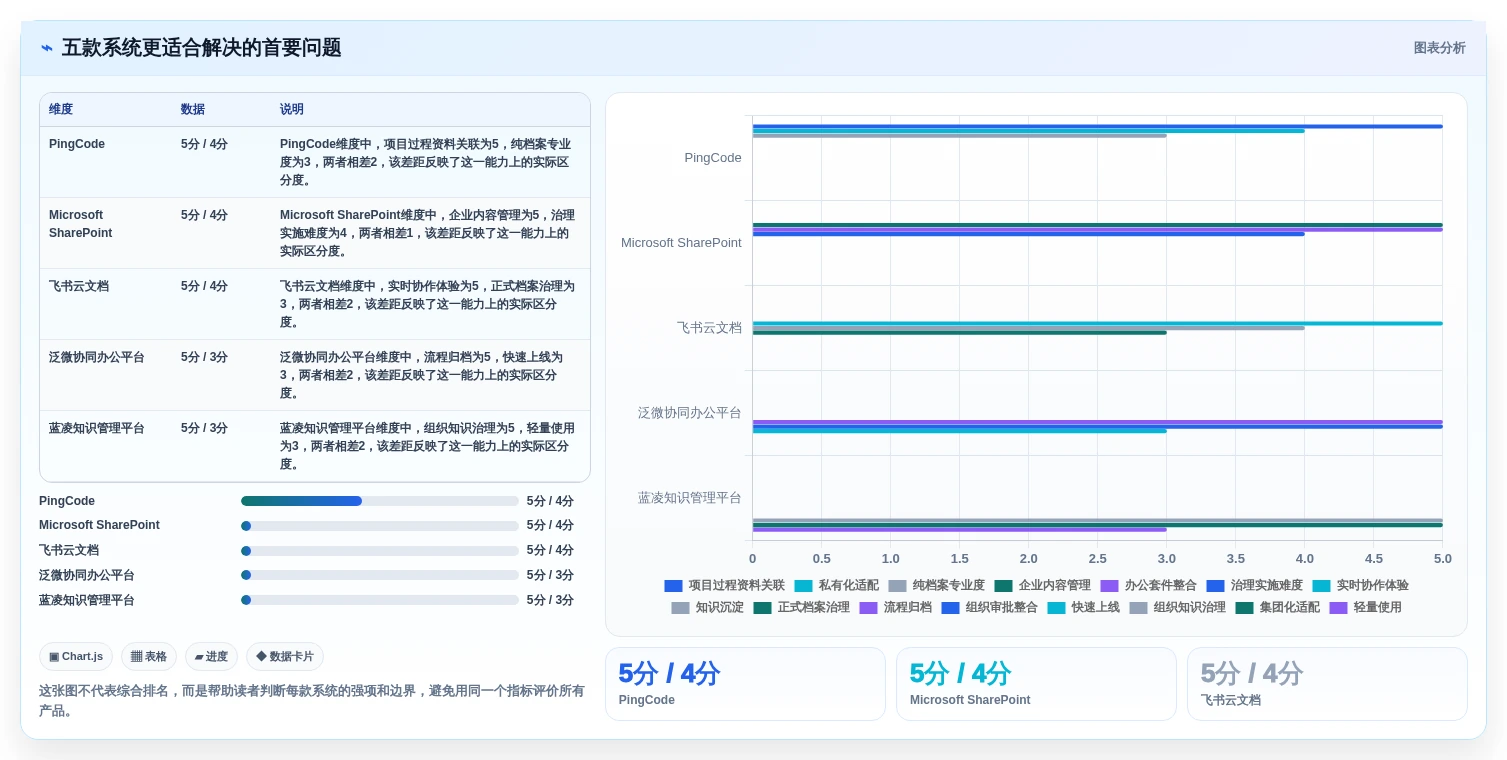
Task: Click the PingCode progress bar
Action: 380,501
